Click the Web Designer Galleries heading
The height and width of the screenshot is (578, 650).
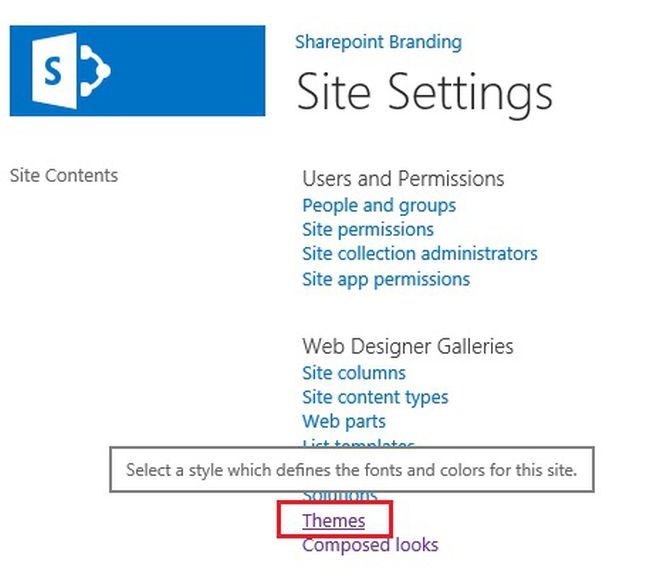(x=408, y=346)
